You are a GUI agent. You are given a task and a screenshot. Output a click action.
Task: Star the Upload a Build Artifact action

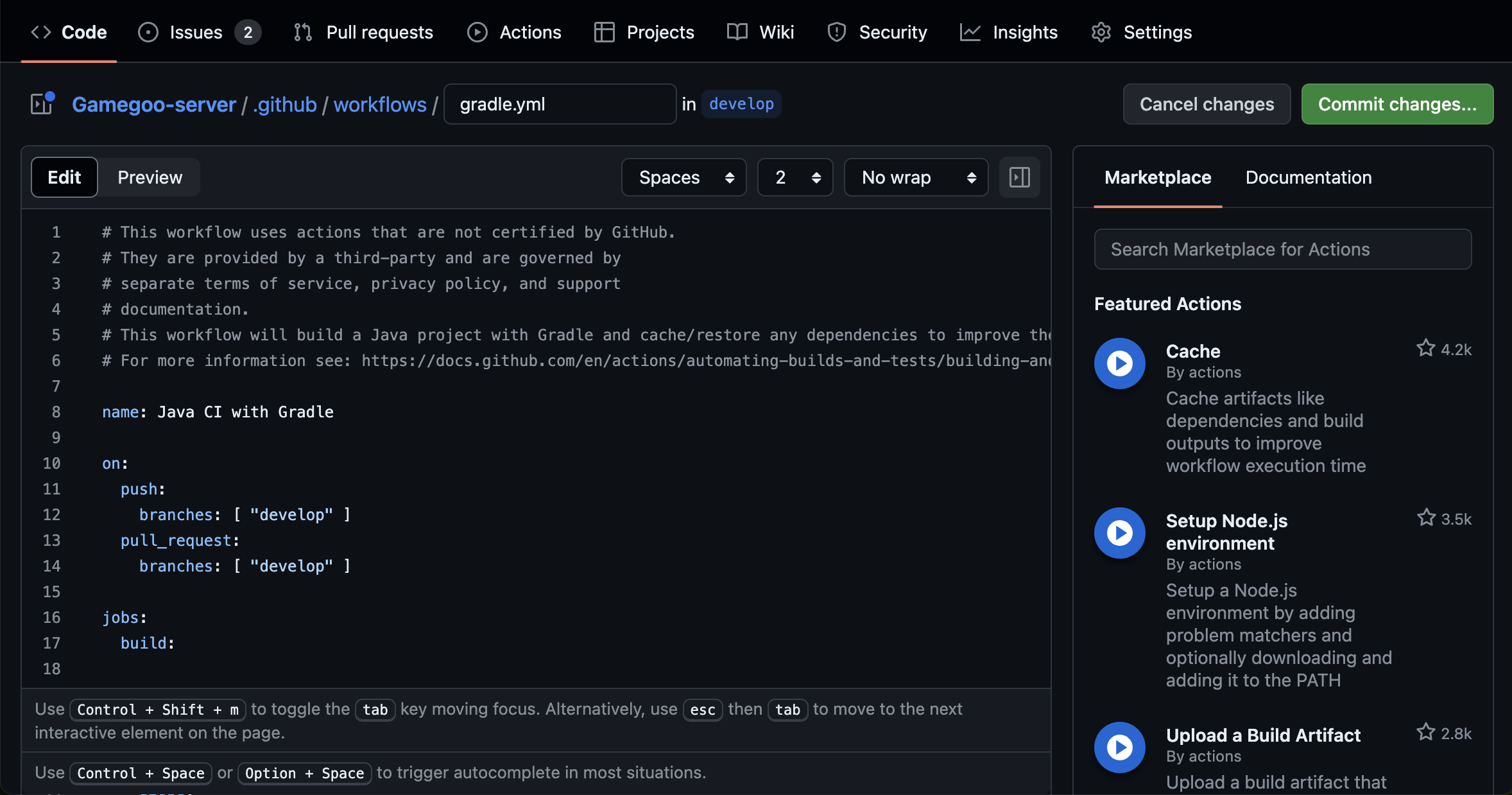(x=1425, y=732)
